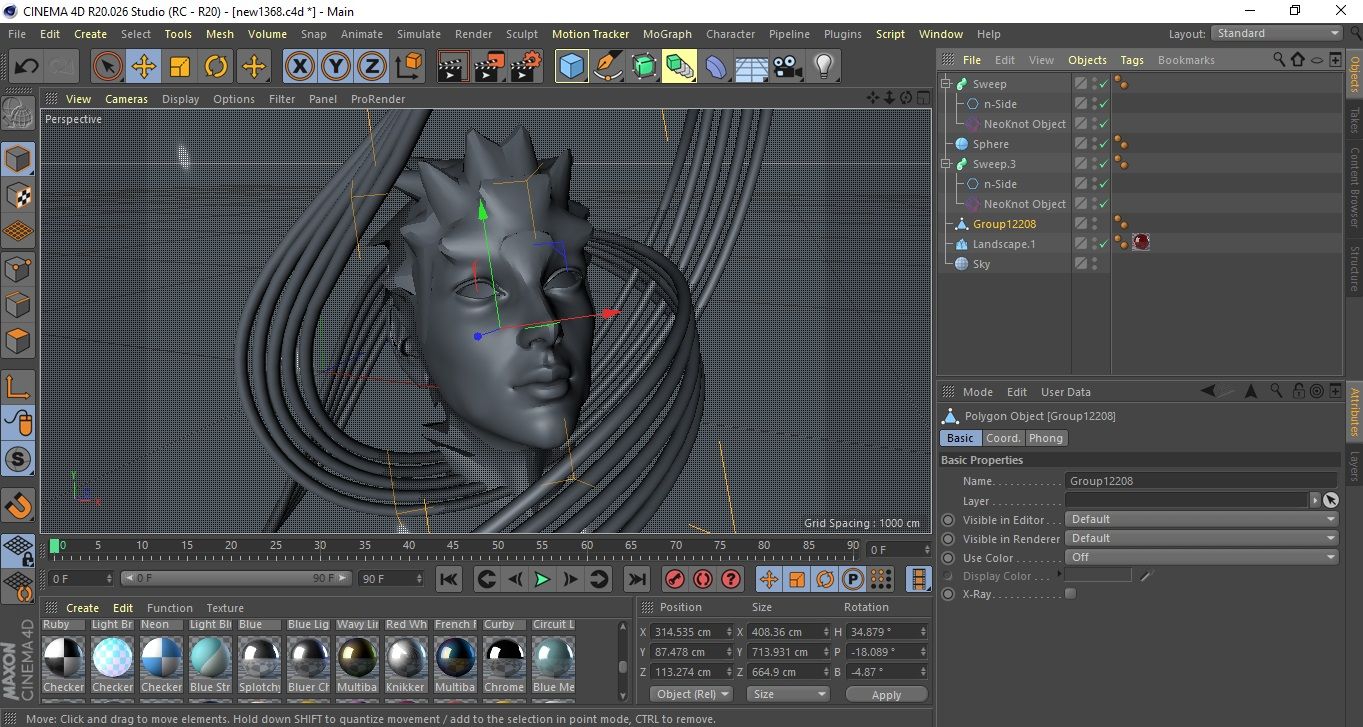Activate the Scale tool in top toolbar

[180, 67]
